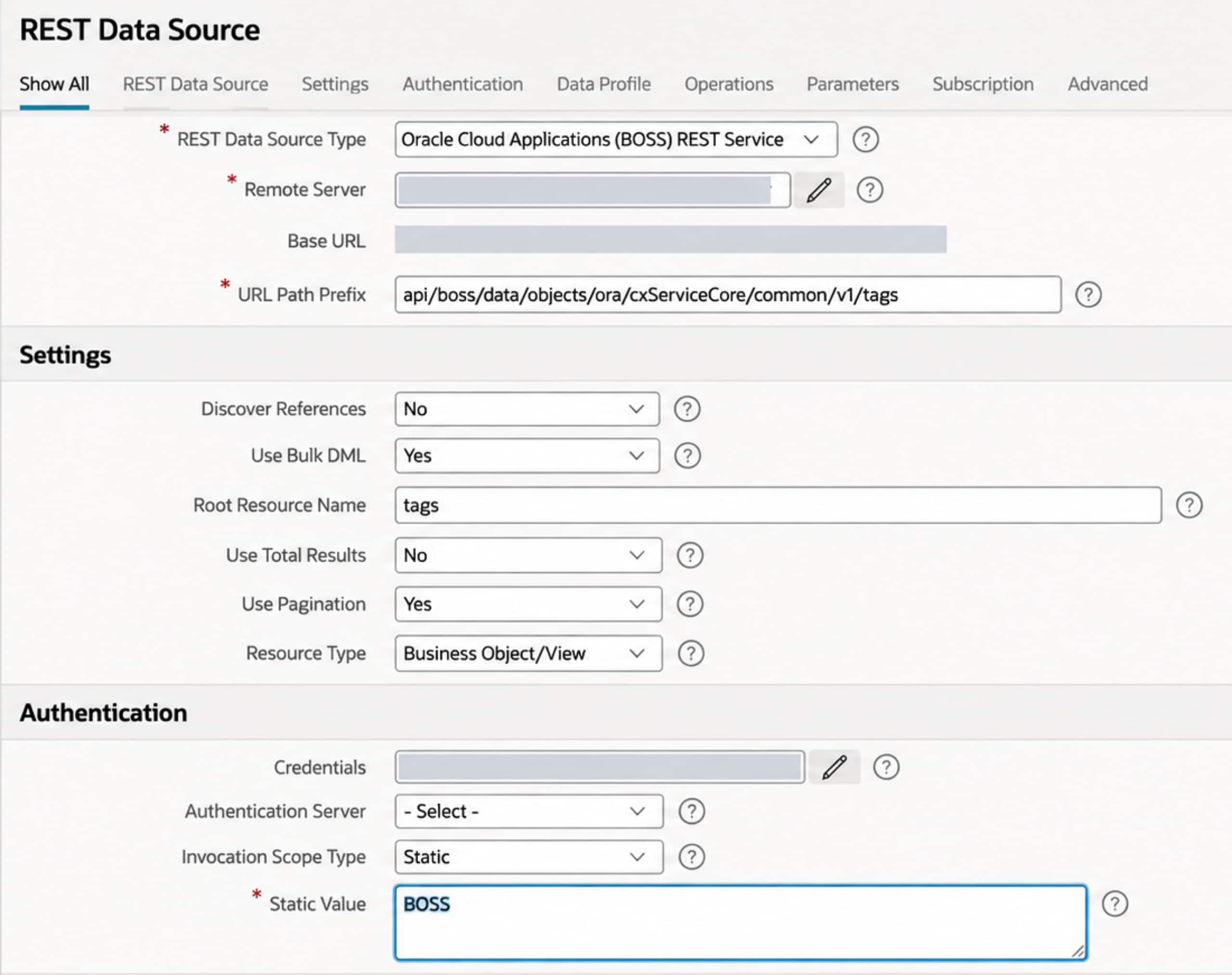Expand the Resource Type dropdown
1232x975 pixels.
pos(528,653)
